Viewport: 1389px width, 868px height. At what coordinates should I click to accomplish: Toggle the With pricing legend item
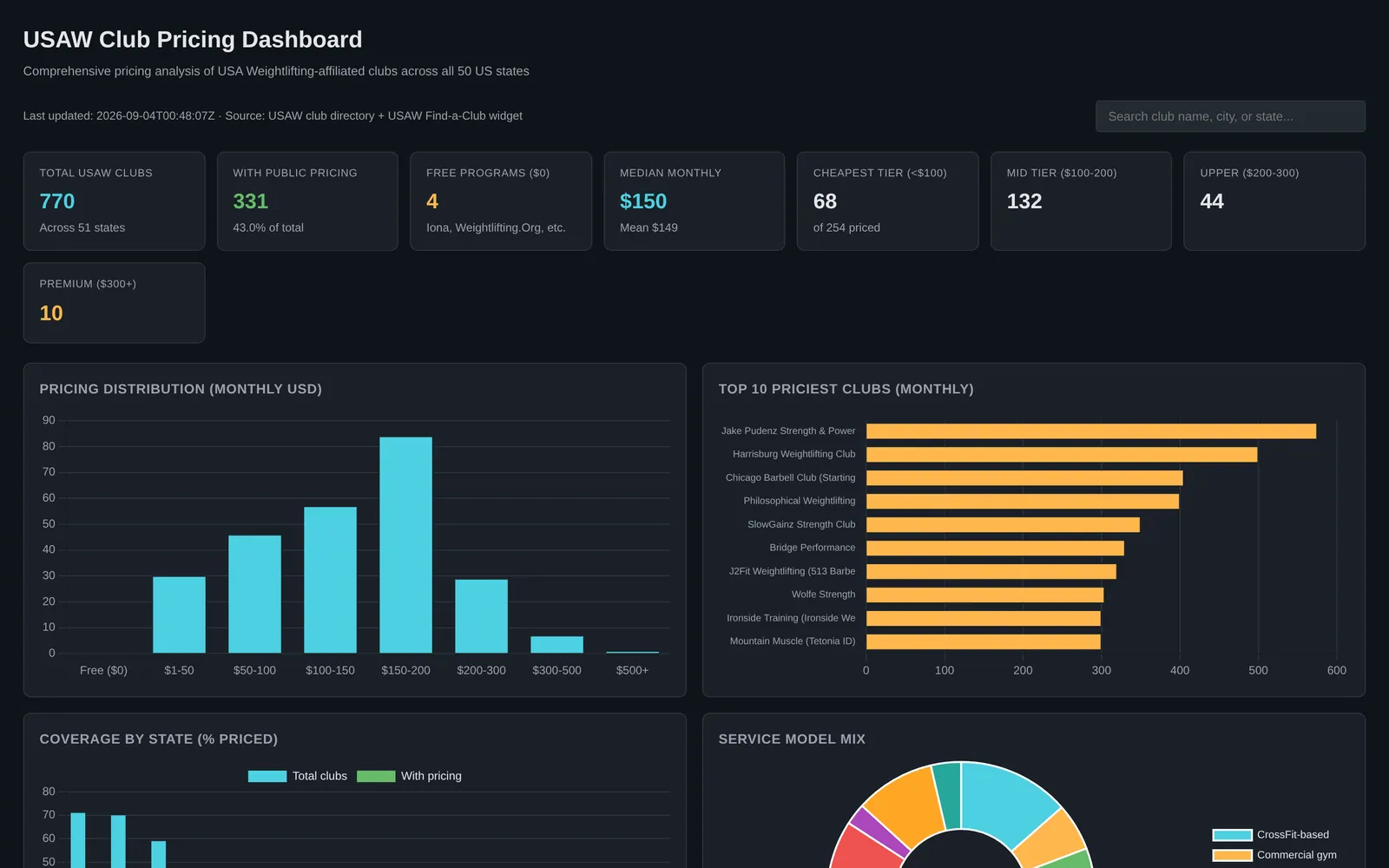click(409, 776)
